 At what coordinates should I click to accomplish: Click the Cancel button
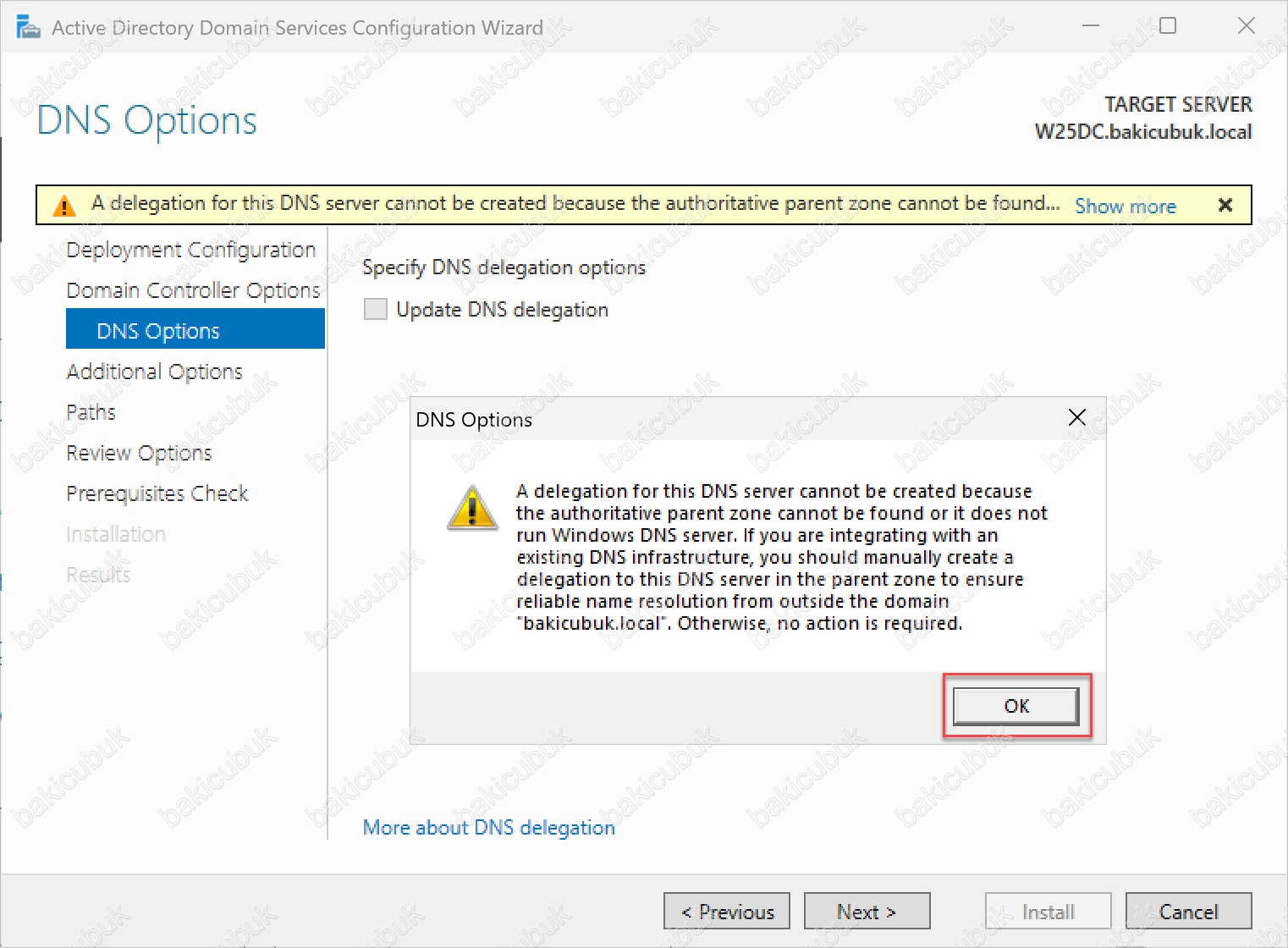(x=1188, y=912)
